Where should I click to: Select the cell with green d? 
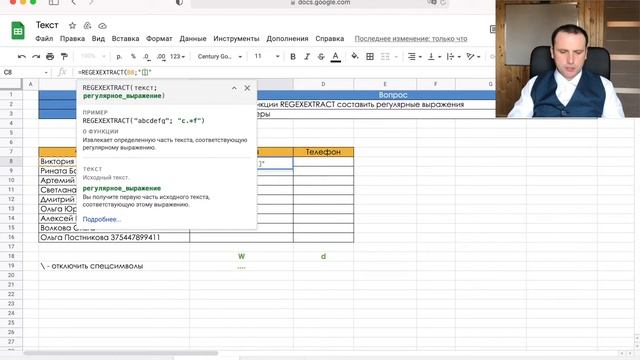pyautogui.click(x=323, y=256)
